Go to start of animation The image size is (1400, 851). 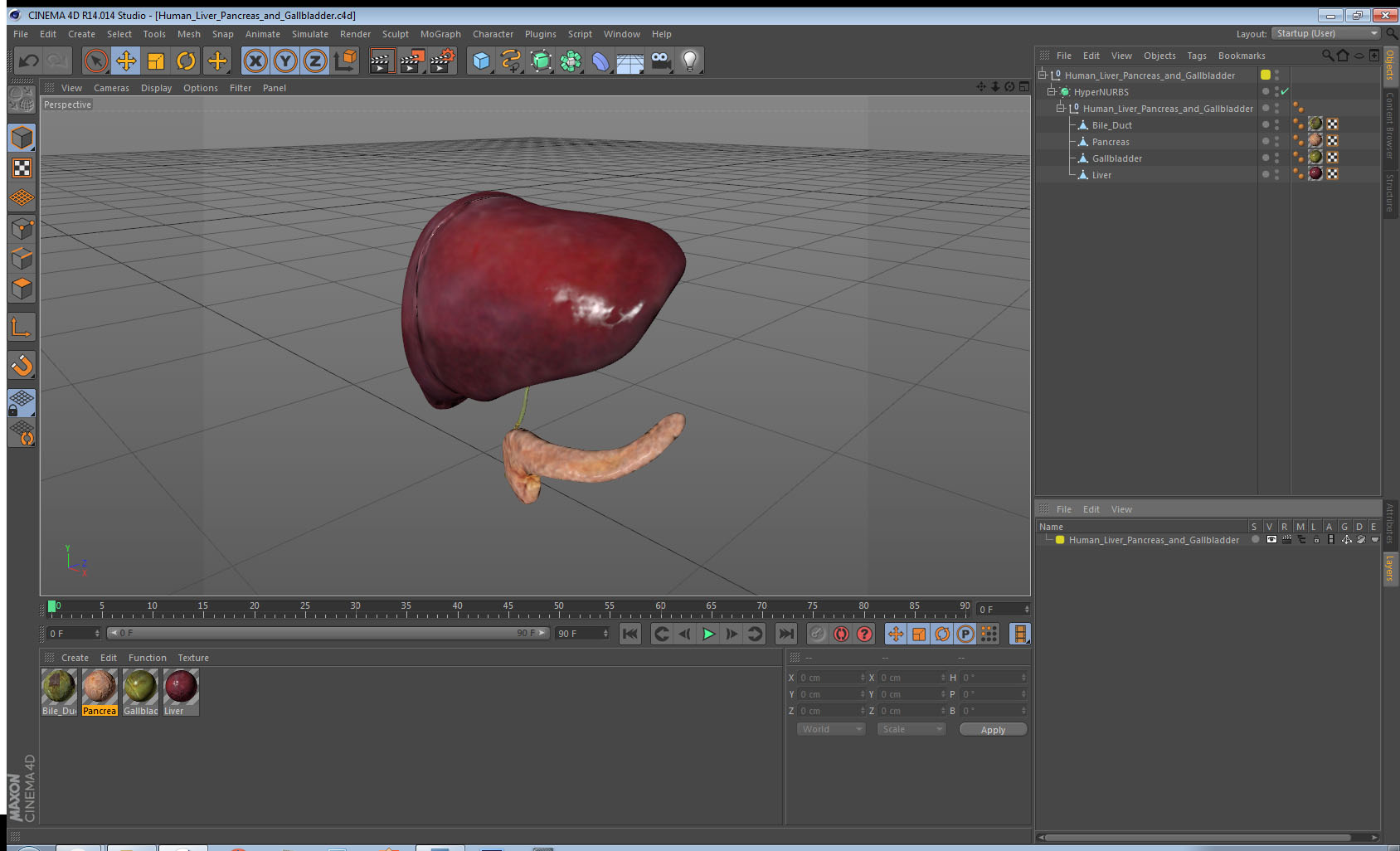(x=630, y=634)
